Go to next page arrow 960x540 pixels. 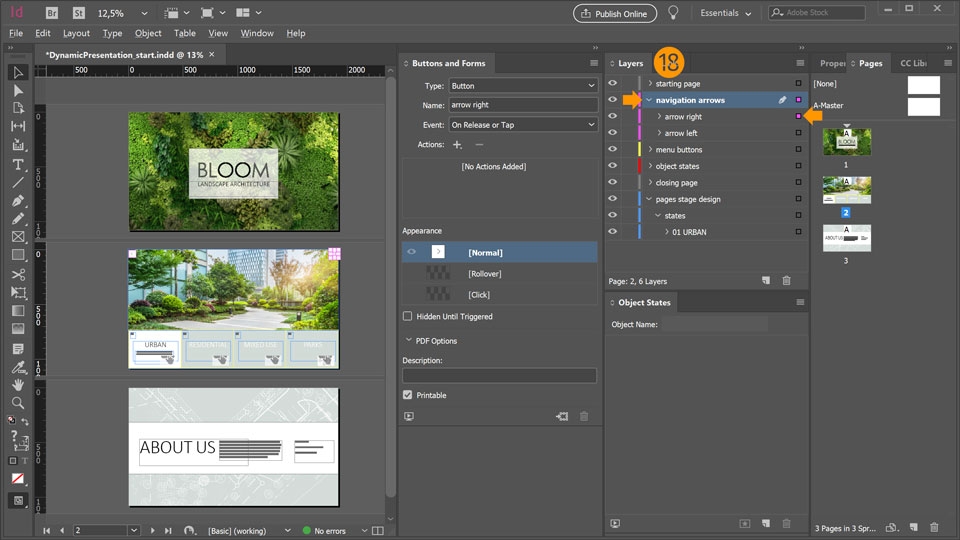pyautogui.click(x=152, y=531)
